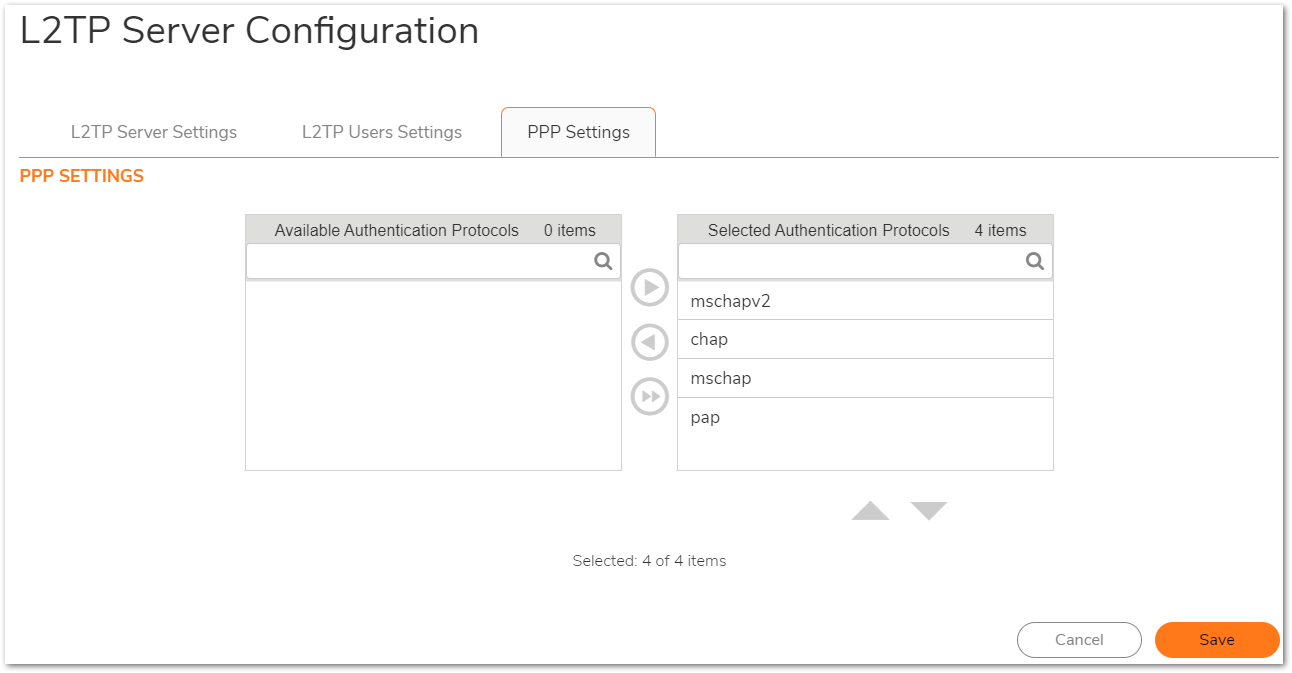Click the move left arrow icon
Image resolution: width=1292 pixels, height=673 pixels.
click(x=650, y=343)
